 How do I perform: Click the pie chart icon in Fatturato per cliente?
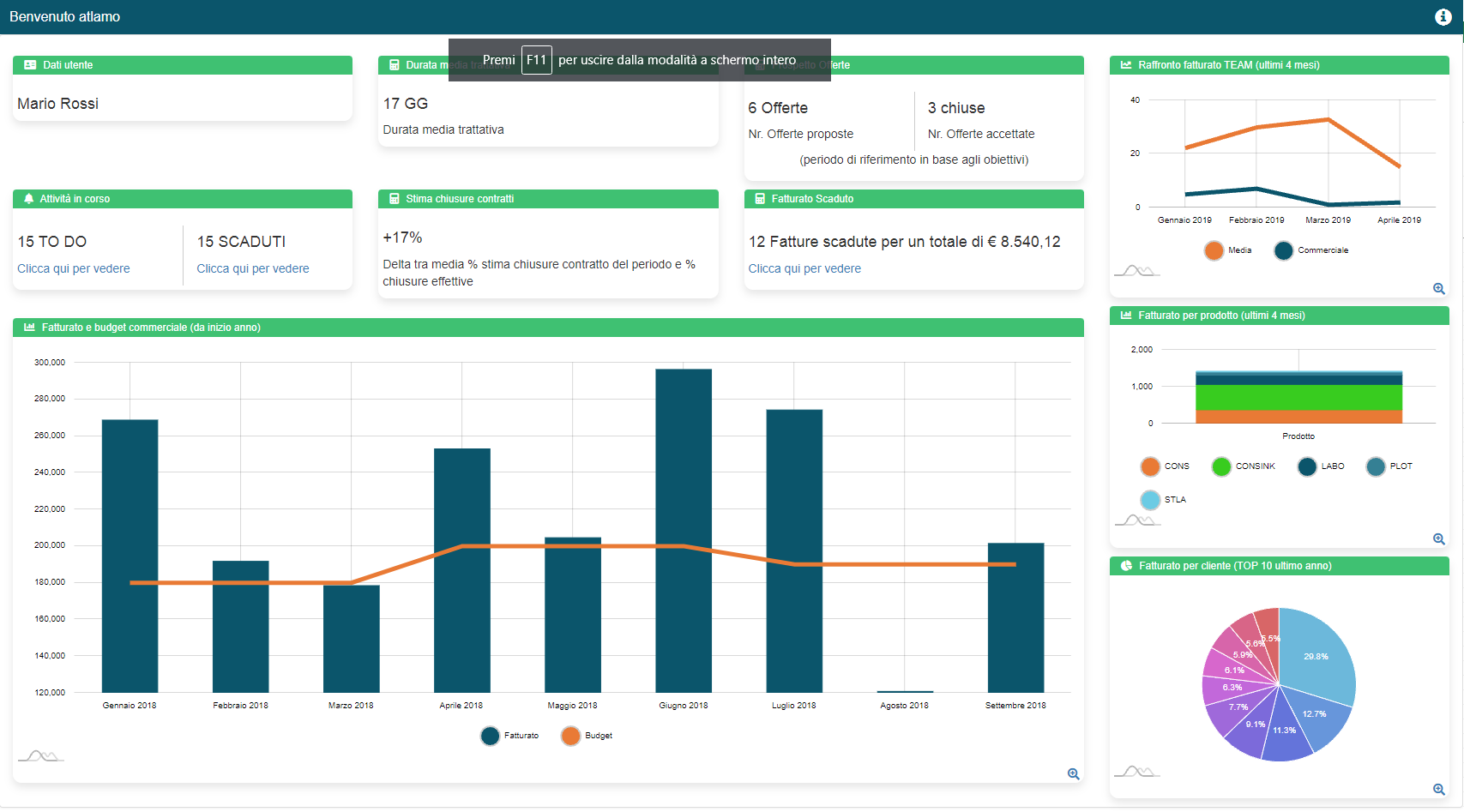[1126, 566]
